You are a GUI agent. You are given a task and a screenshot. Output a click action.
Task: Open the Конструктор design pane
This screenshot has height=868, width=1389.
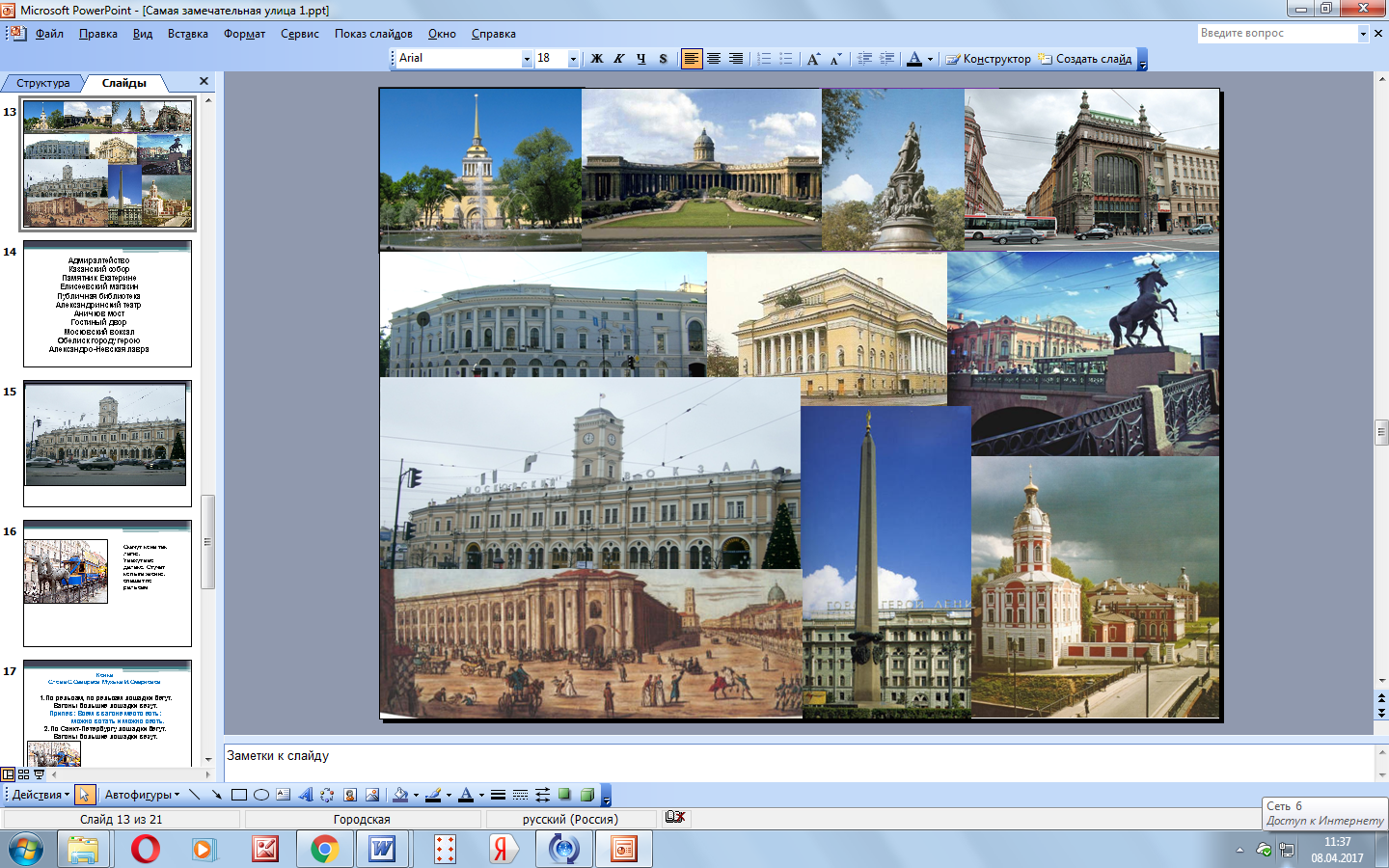tap(989, 59)
